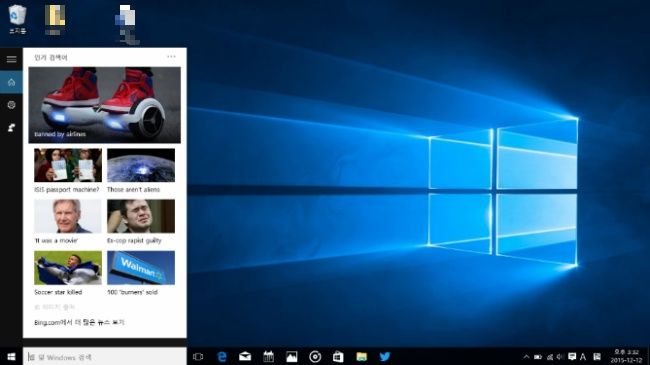Click the Windows search box on taskbar

click(x=105, y=357)
